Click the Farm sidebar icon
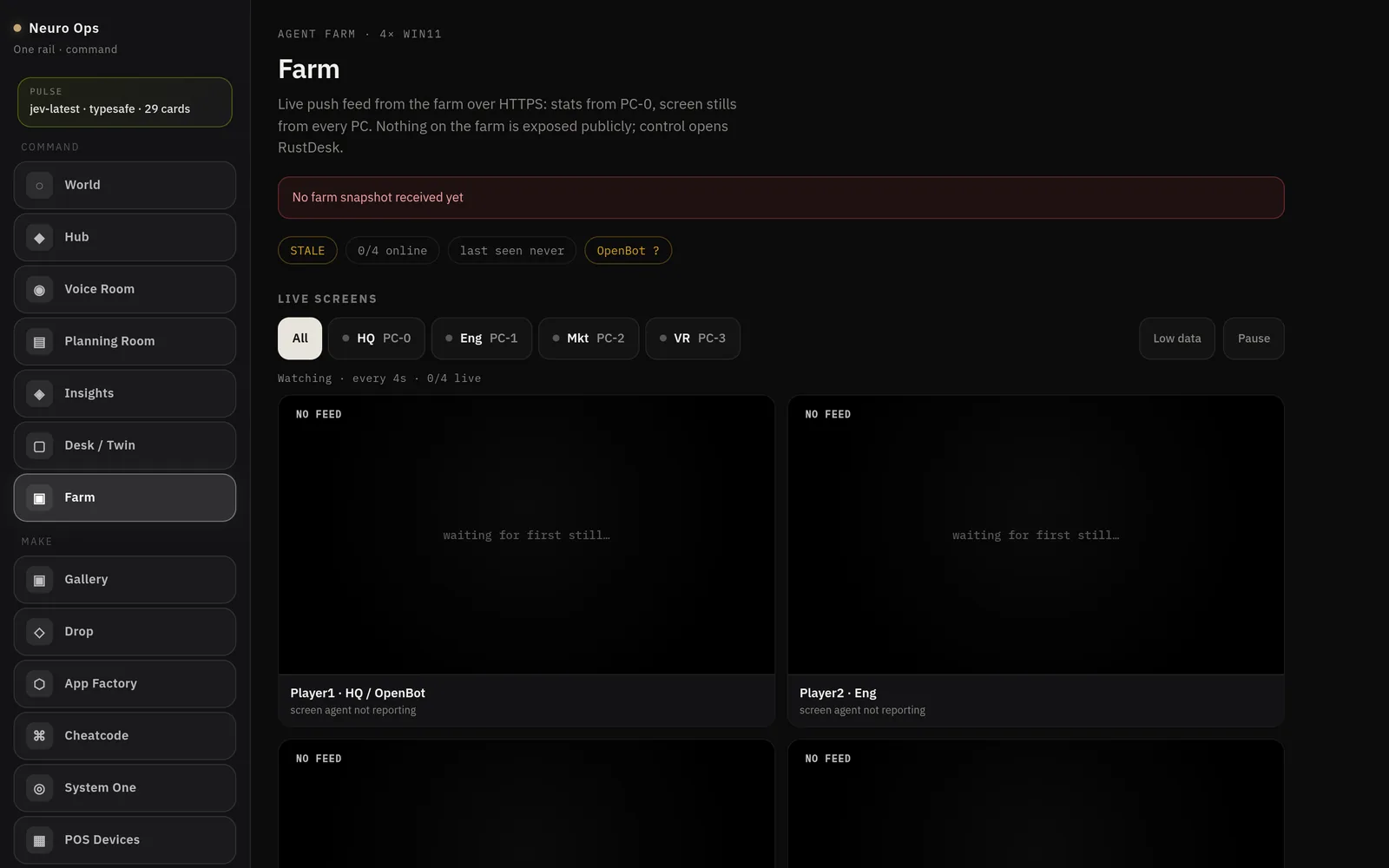 pos(39,497)
